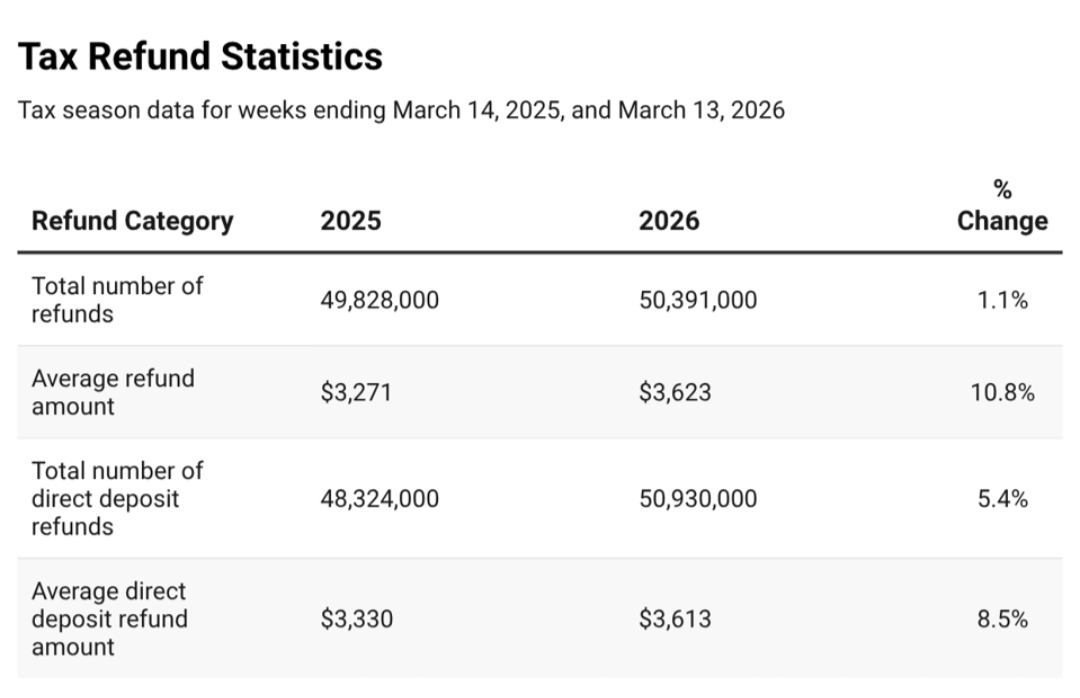Click the 10.8% change value
Screen dimensions: 1080x698
(1002, 393)
